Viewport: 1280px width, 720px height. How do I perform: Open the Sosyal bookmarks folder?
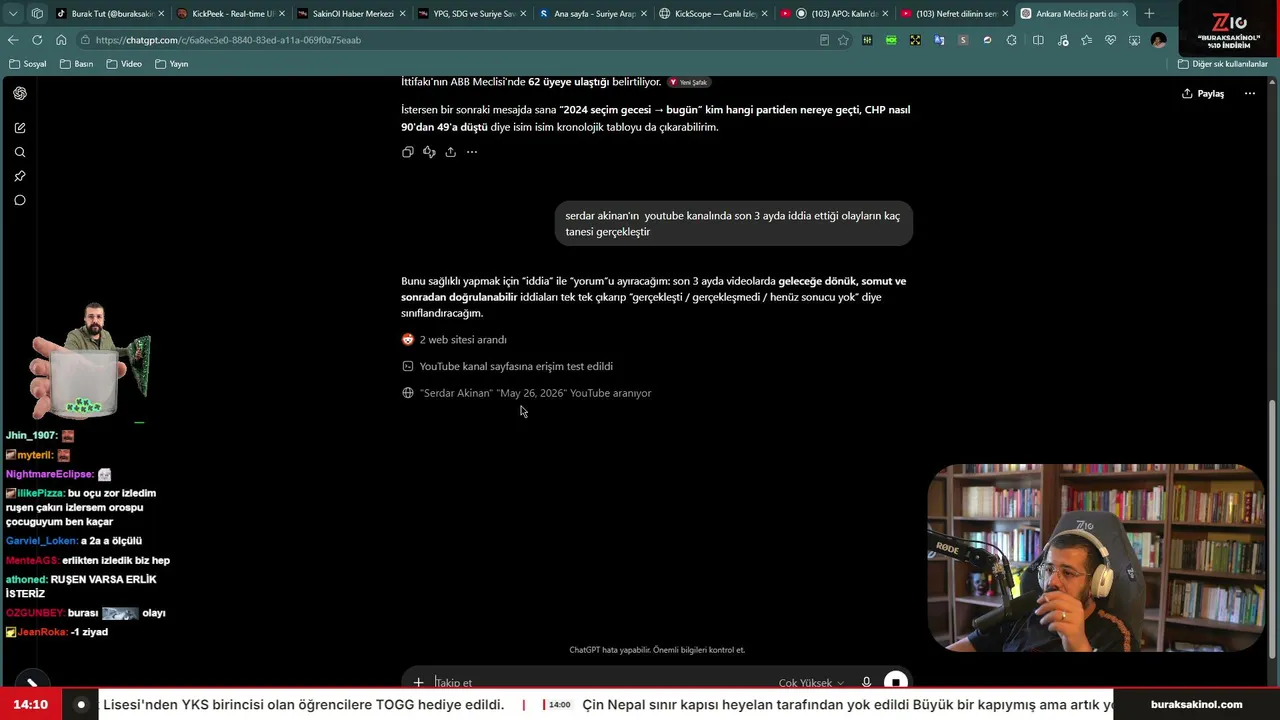27,64
